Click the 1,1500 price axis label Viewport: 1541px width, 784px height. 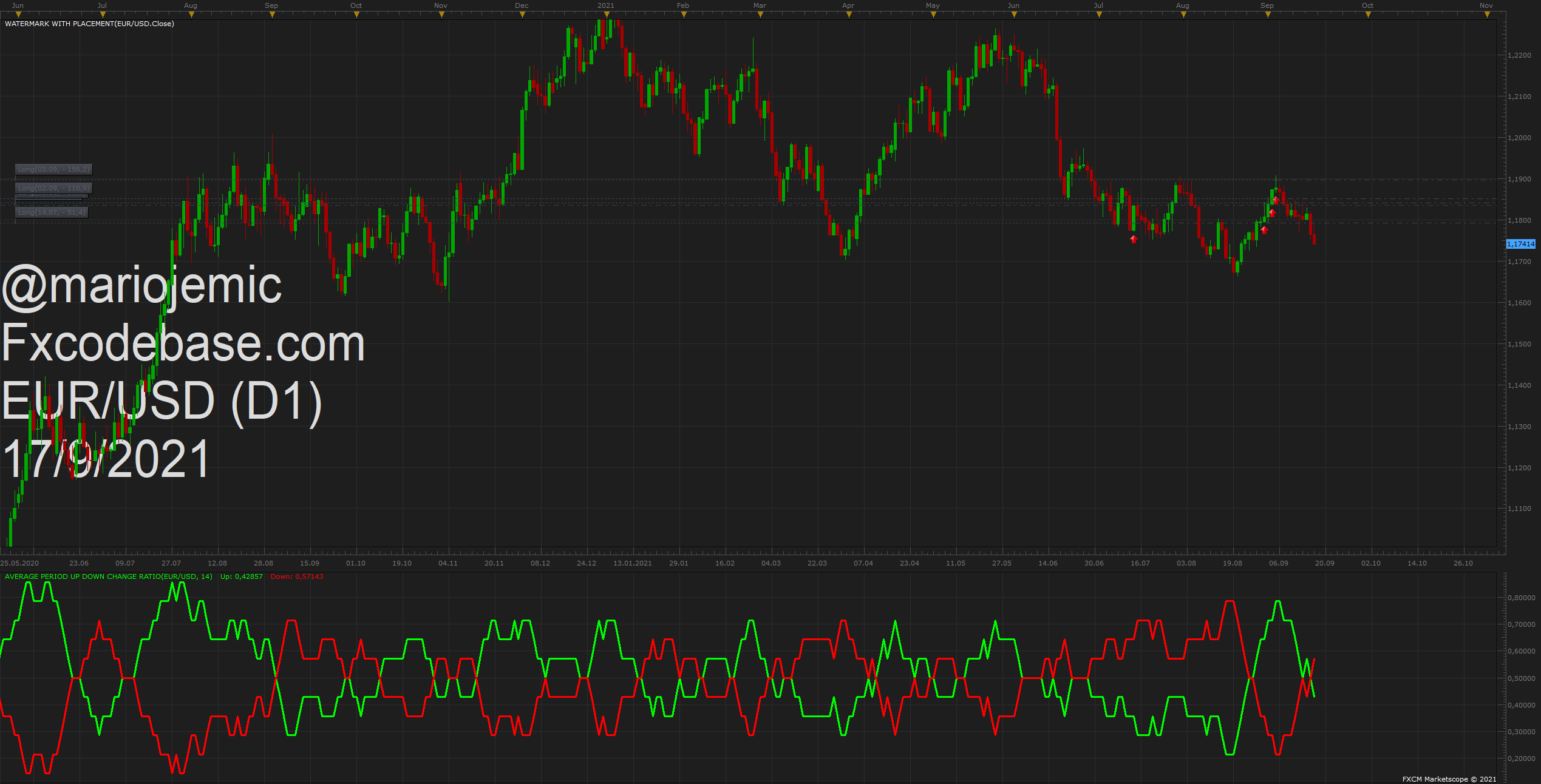coord(1519,344)
